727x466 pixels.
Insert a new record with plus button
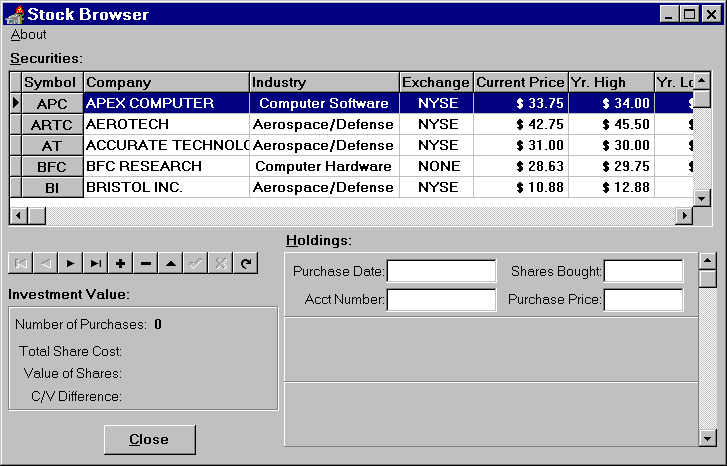pos(121,263)
